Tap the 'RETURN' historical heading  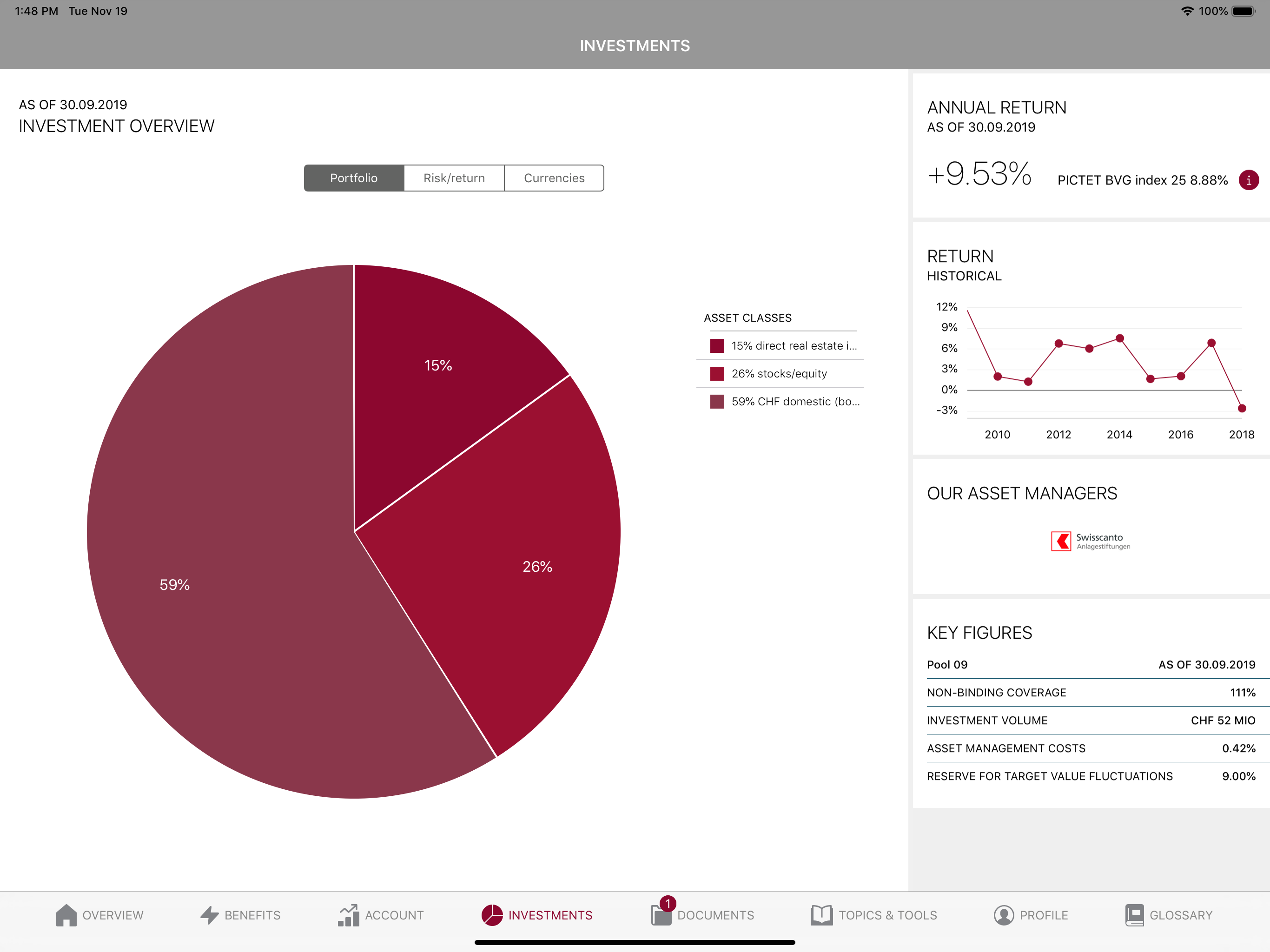pyautogui.click(x=960, y=256)
